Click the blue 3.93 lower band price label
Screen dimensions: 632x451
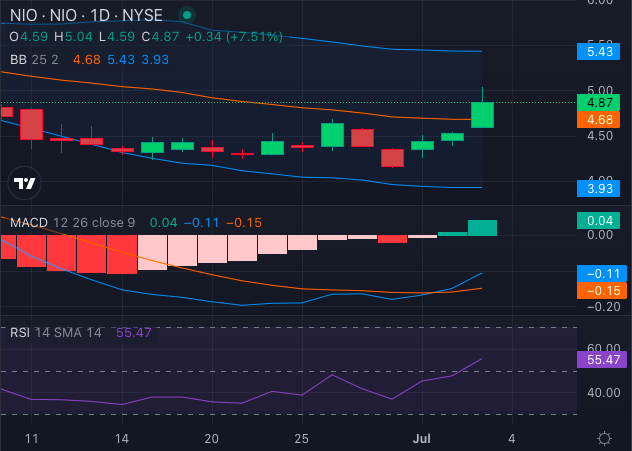click(x=599, y=188)
